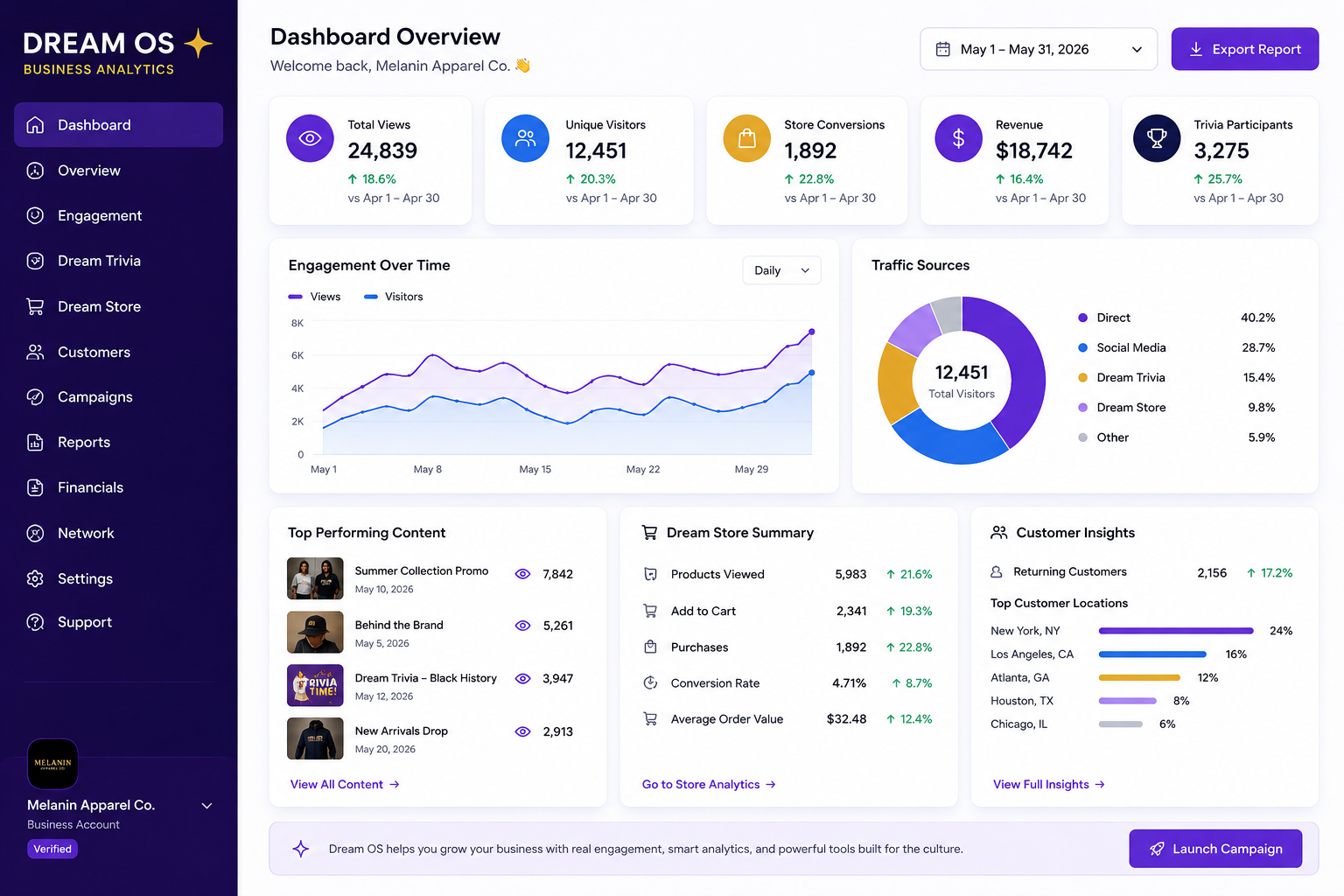Image resolution: width=1344 pixels, height=896 pixels.
Task: Click the sparkle icon in footer banner
Action: (300, 849)
